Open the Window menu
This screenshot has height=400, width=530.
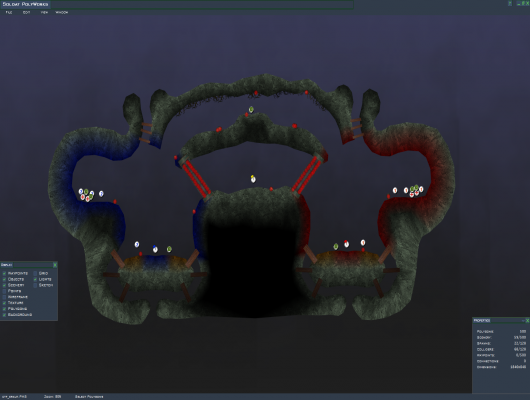pyautogui.click(x=62, y=13)
